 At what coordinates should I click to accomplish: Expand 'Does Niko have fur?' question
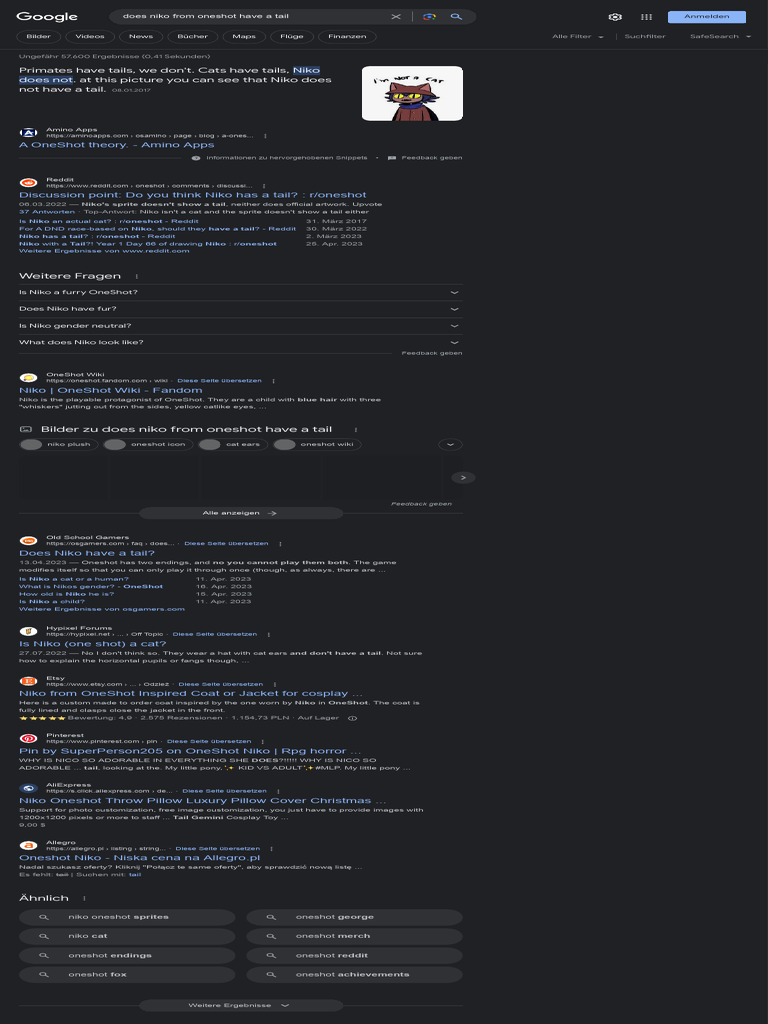[x=240, y=309]
